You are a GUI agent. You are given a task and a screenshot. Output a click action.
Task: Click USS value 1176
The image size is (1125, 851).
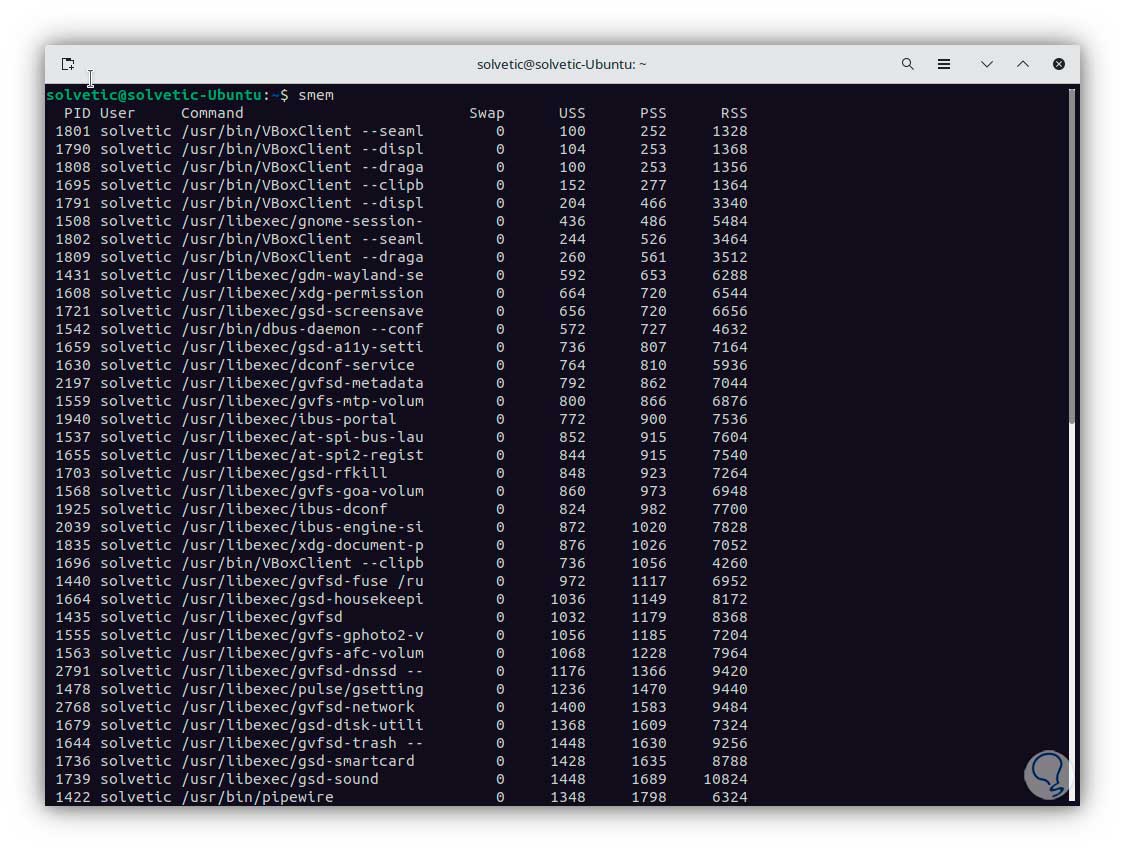[x=568, y=671]
